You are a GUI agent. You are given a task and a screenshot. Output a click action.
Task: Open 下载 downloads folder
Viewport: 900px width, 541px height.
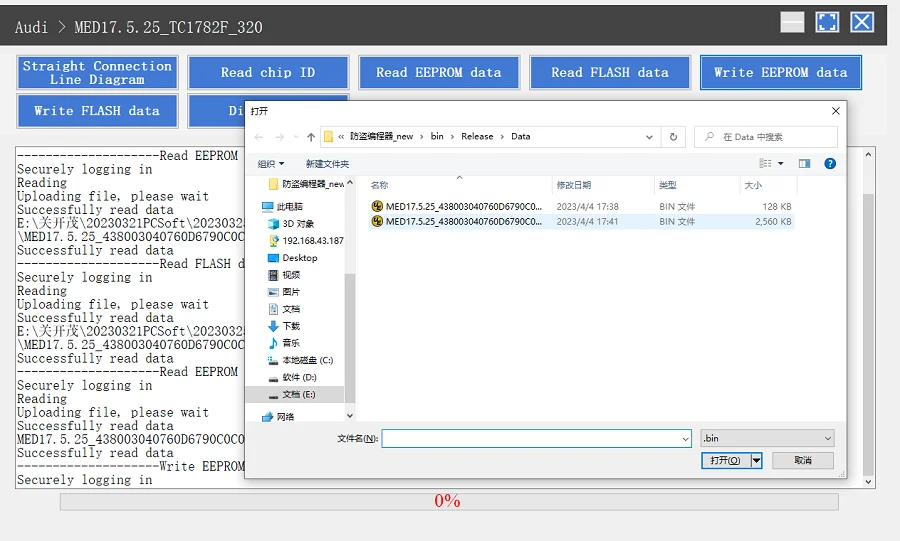[284, 326]
